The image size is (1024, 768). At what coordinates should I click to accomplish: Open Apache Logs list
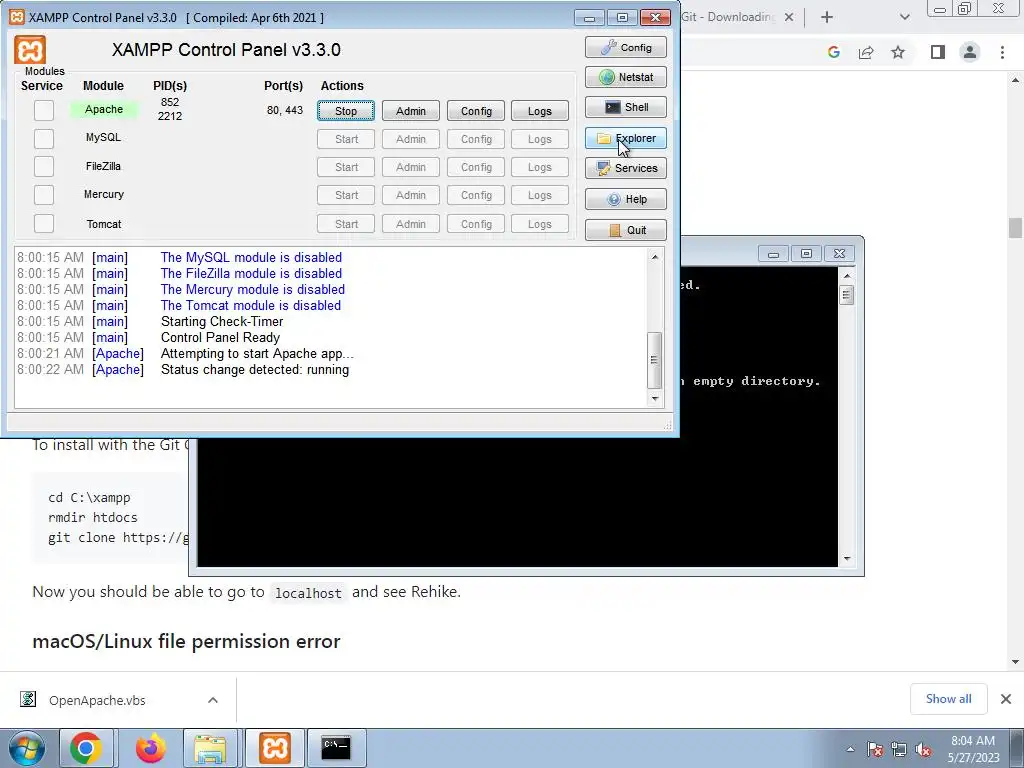tap(540, 111)
